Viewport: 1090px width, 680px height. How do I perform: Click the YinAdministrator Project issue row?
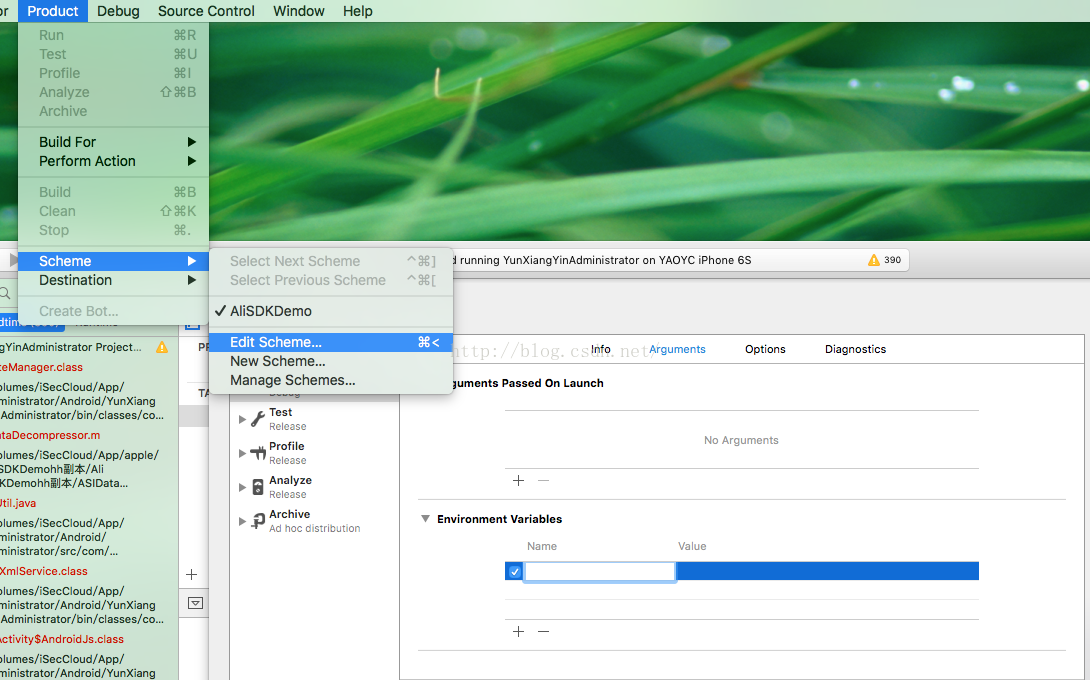[x=85, y=347]
